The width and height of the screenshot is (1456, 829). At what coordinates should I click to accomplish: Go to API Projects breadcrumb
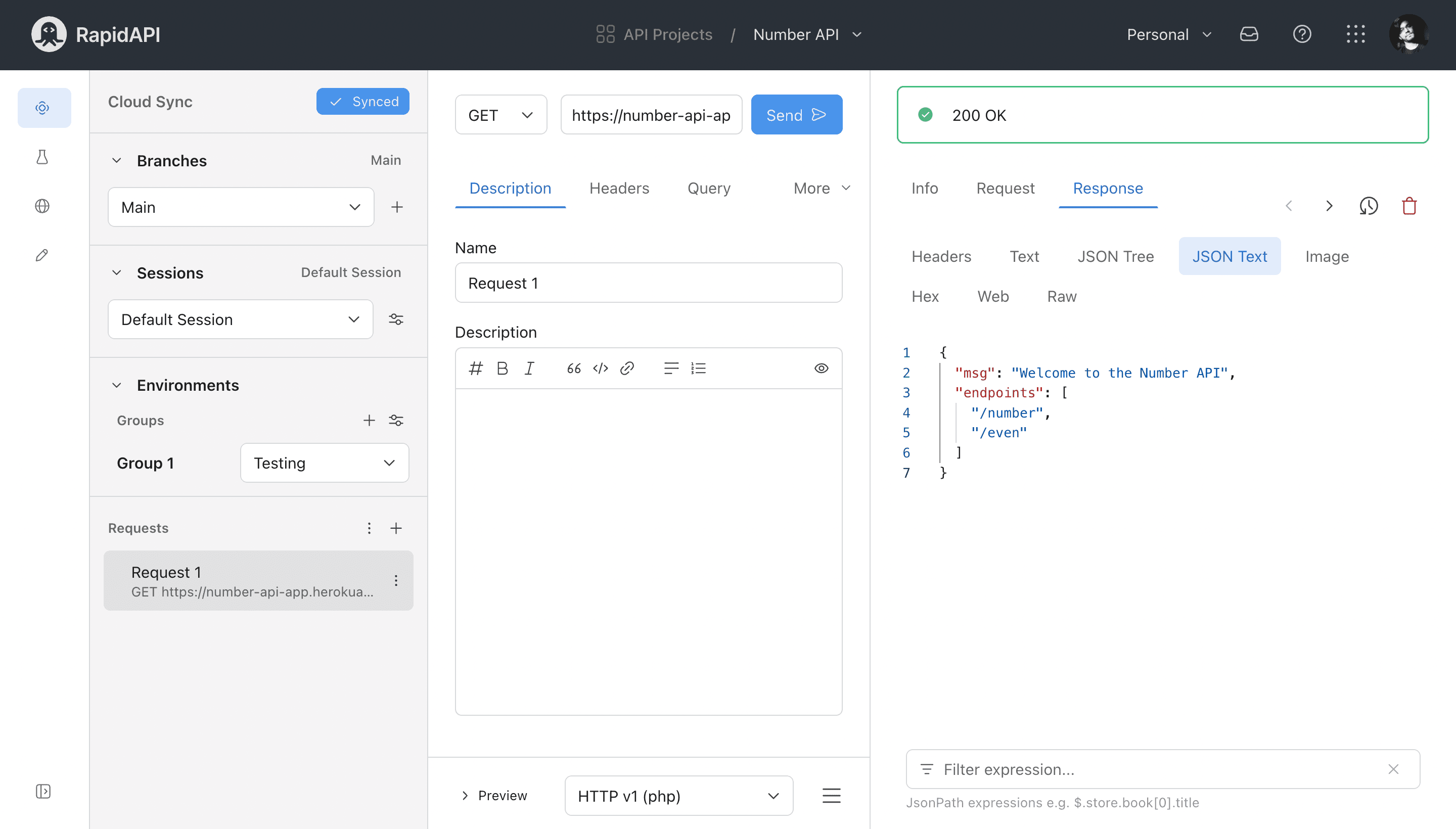coord(654,35)
